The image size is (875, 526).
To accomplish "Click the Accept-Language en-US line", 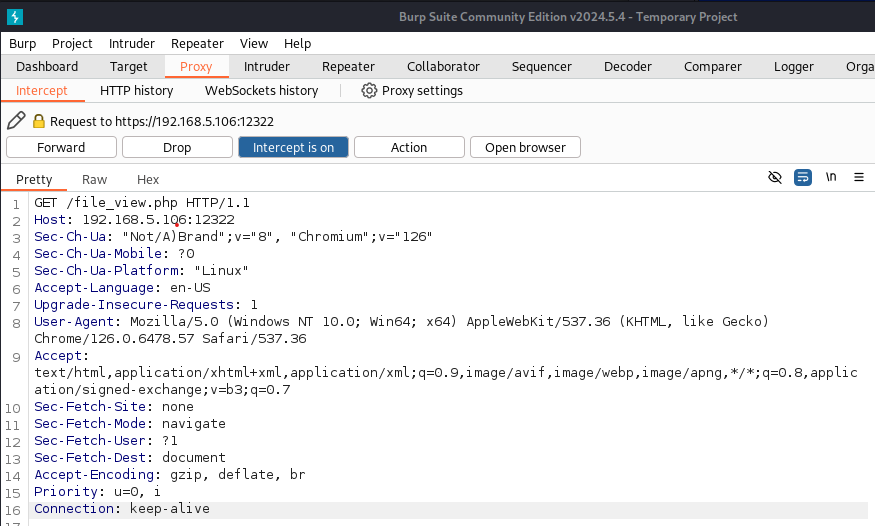I will pos(122,288).
